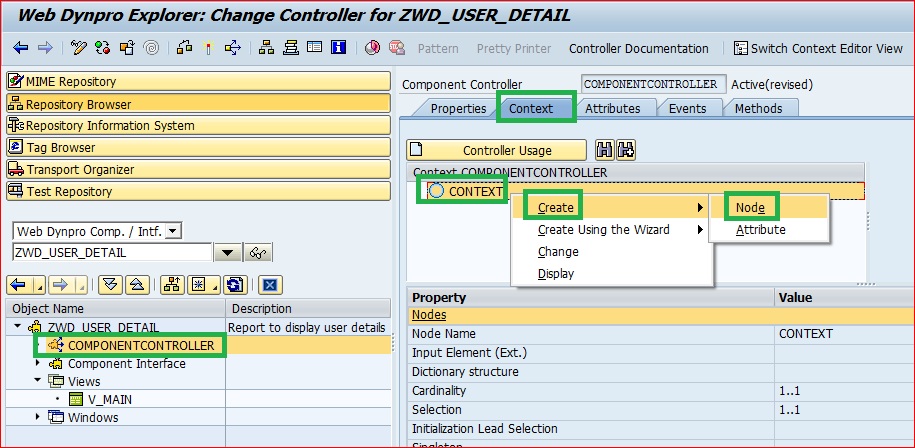Click the back arrow in the top toolbar
The width and height of the screenshot is (915, 448).
(21, 48)
